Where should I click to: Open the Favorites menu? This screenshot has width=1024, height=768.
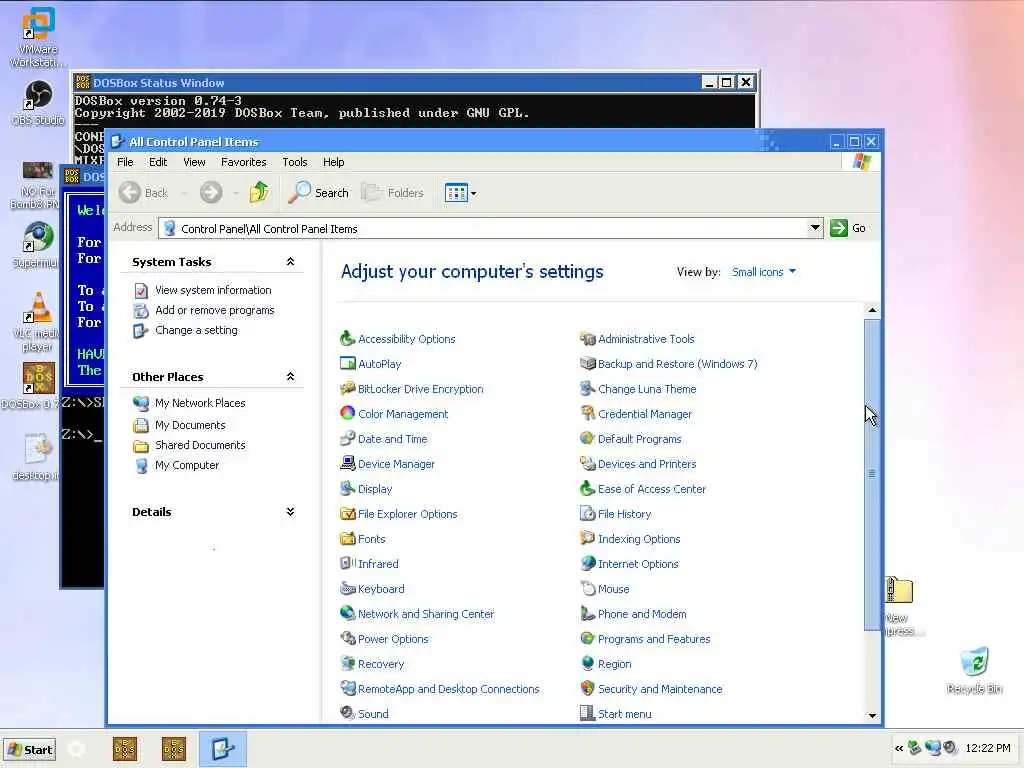click(244, 162)
